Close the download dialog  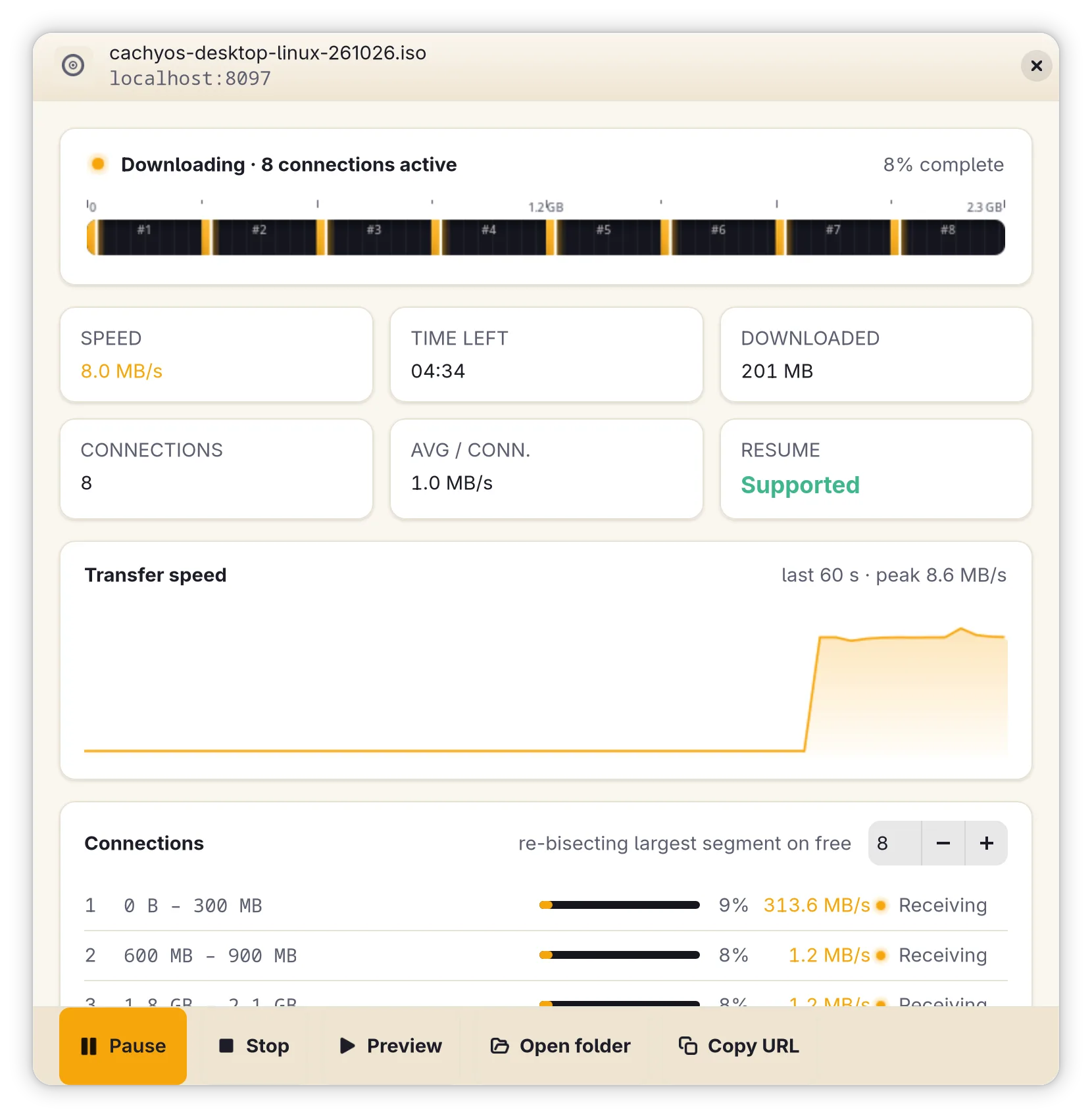tap(1036, 66)
